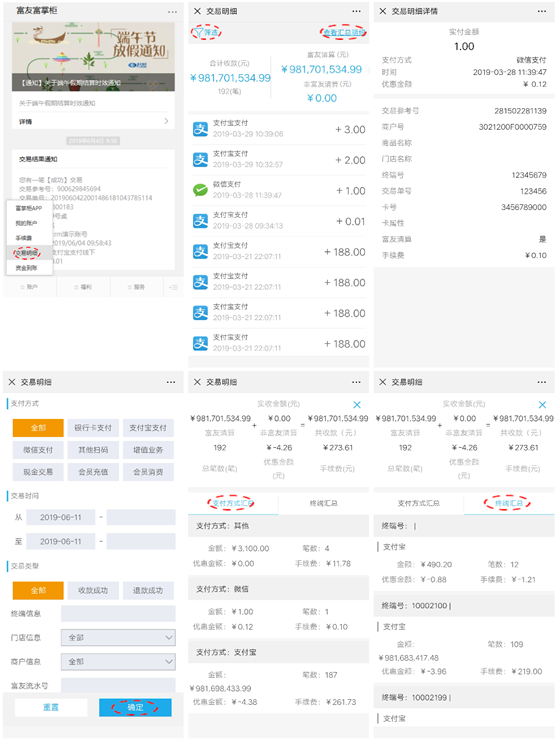This screenshot has width=558, height=743.
Task: Choose the 支付宝支付 payment filter
Action: 148,427
